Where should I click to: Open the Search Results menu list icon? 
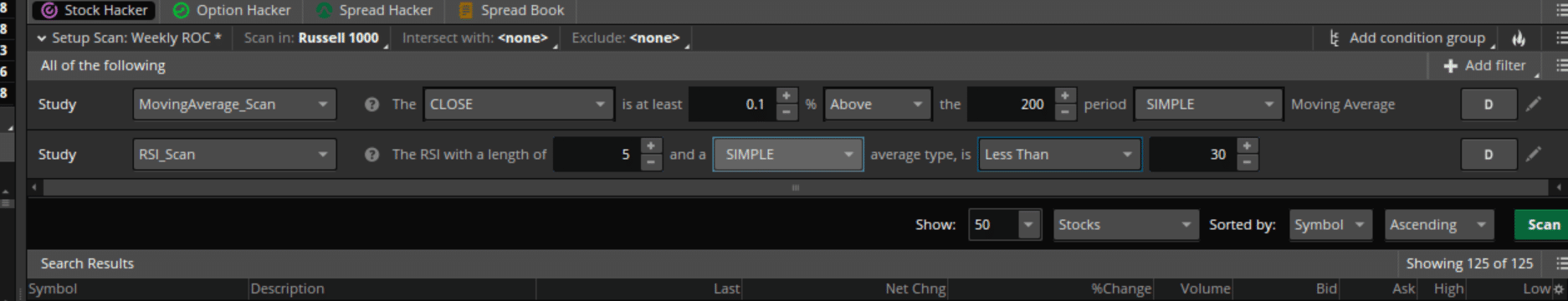tap(1560, 263)
